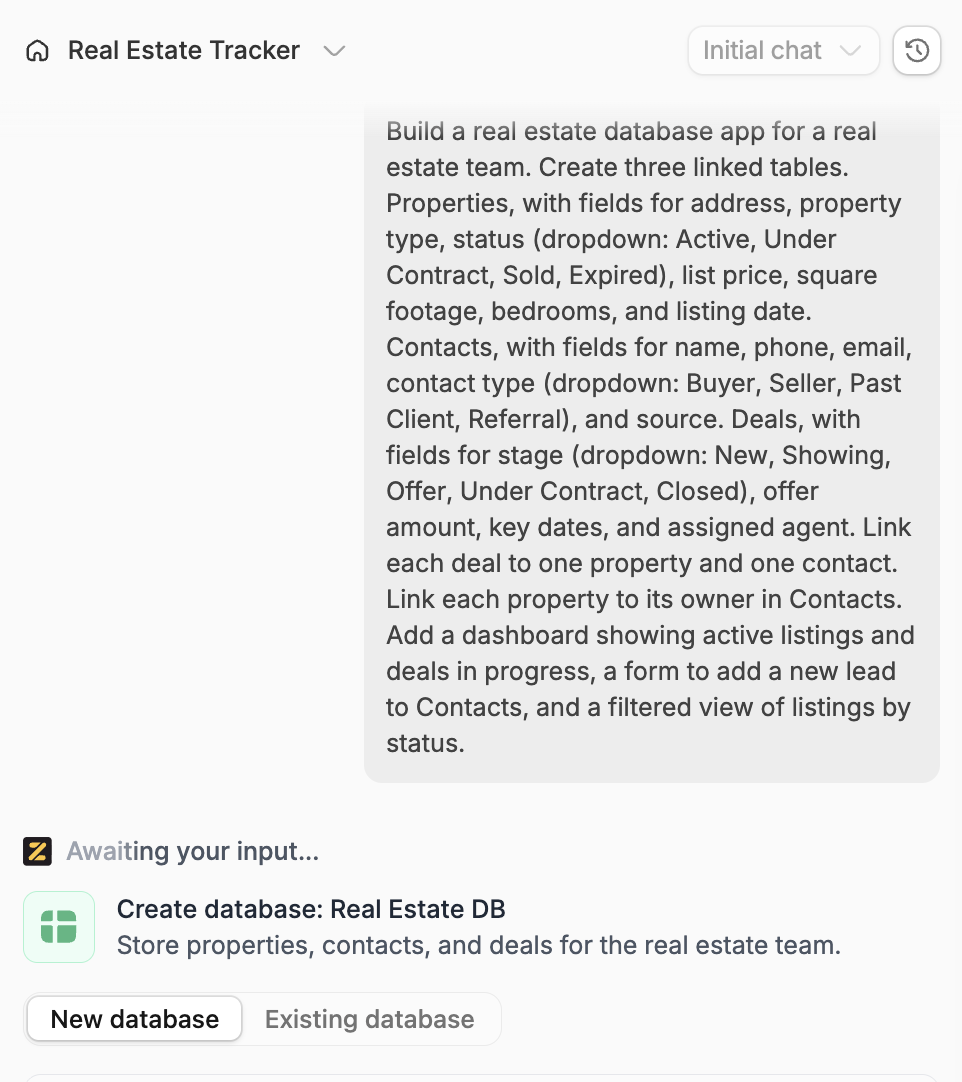Click the chevron inside Initial chat selector
Image resolution: width=962 pixels, height=1082 pixels.
850,50
